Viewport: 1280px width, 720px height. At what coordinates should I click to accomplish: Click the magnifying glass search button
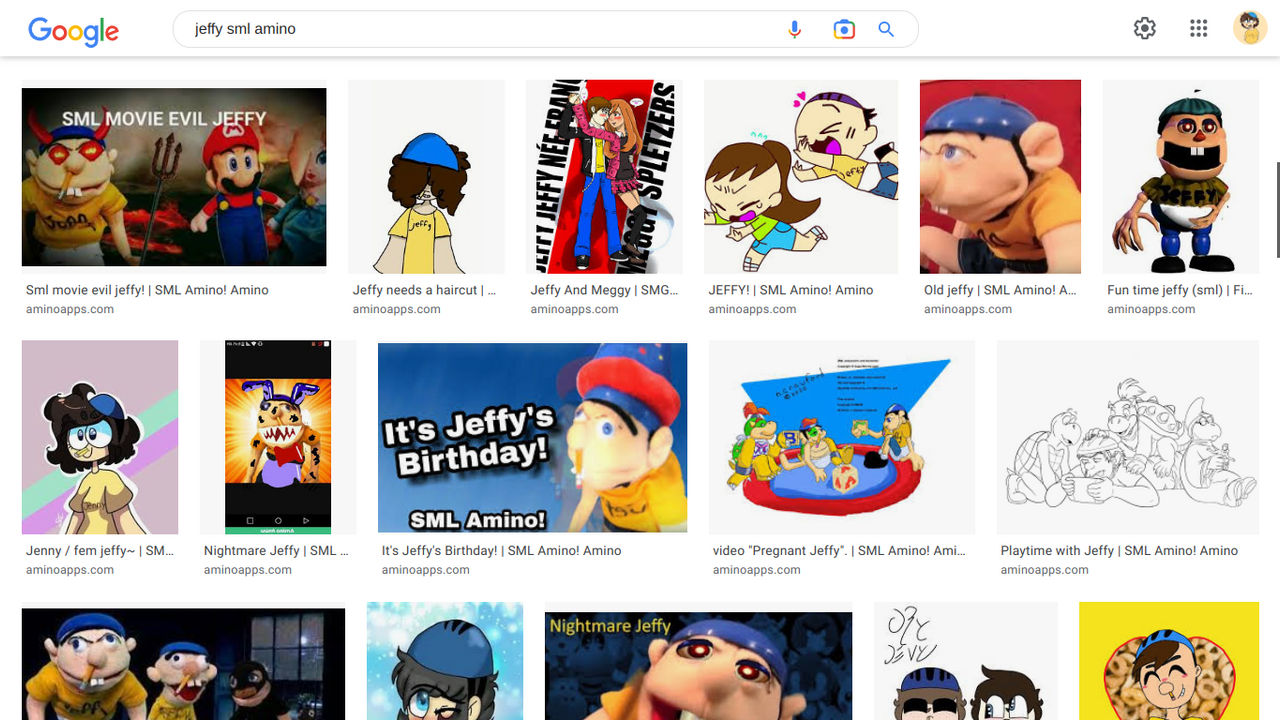[886, 30]
